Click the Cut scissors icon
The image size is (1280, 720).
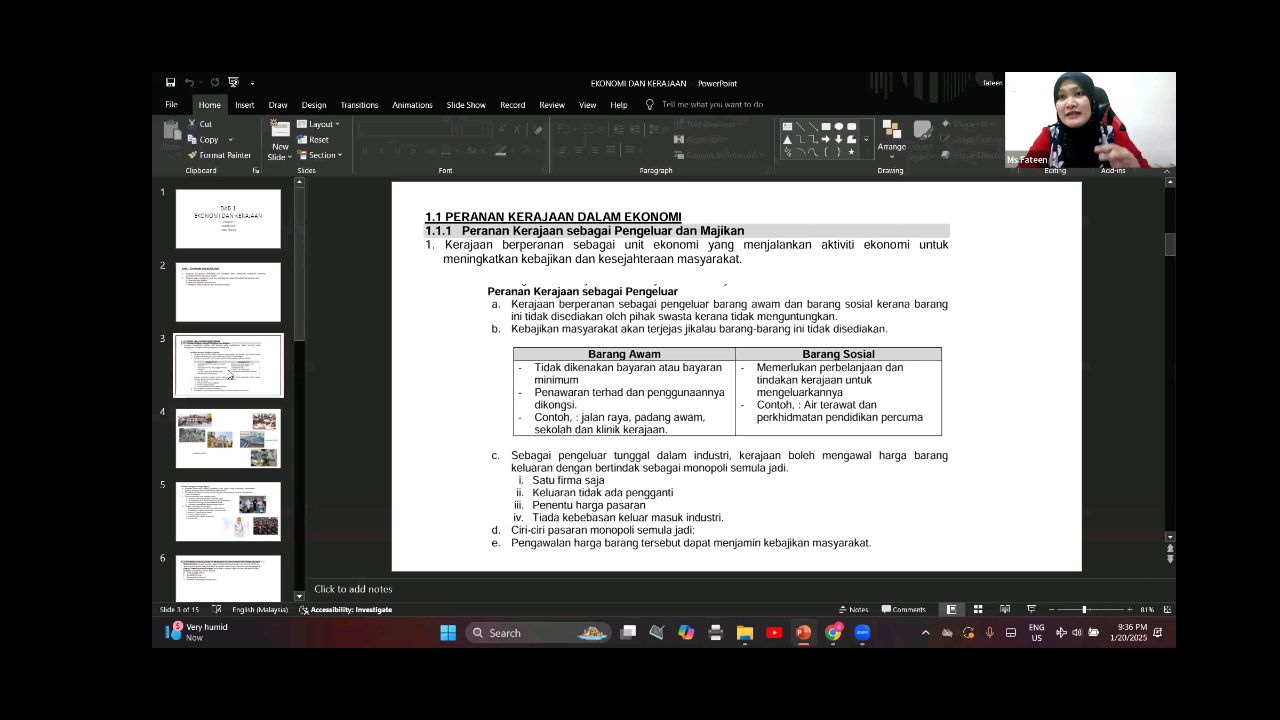(192, 124)
